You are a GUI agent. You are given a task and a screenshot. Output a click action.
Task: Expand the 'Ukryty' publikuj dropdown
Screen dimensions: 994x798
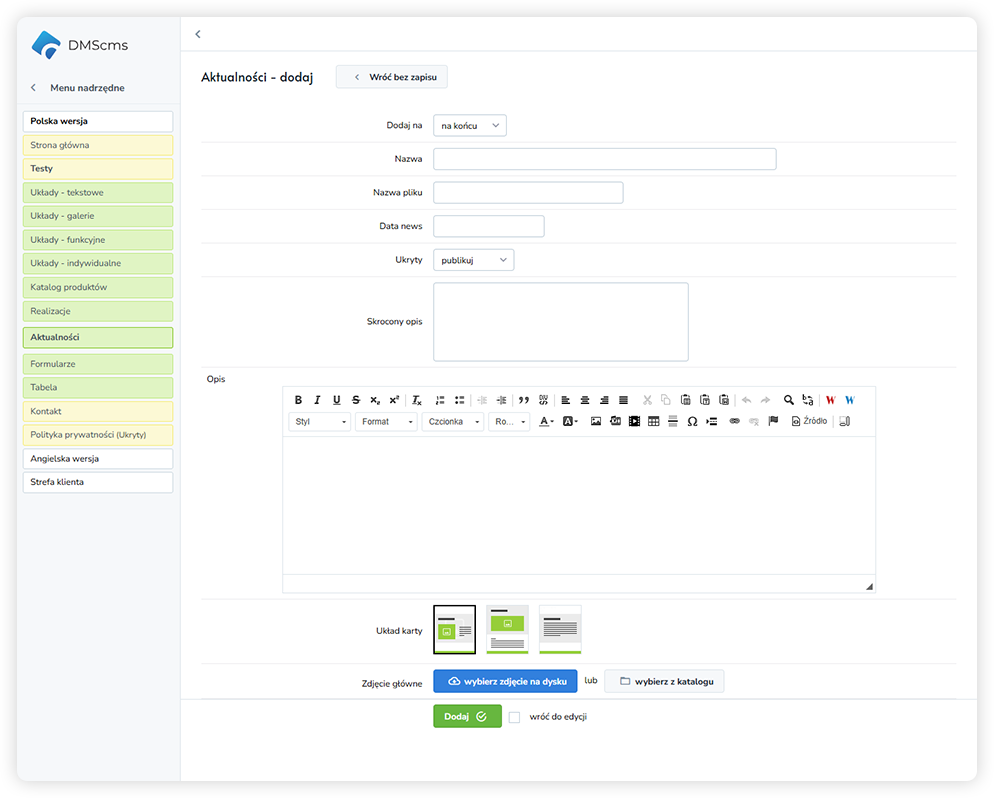474,260
